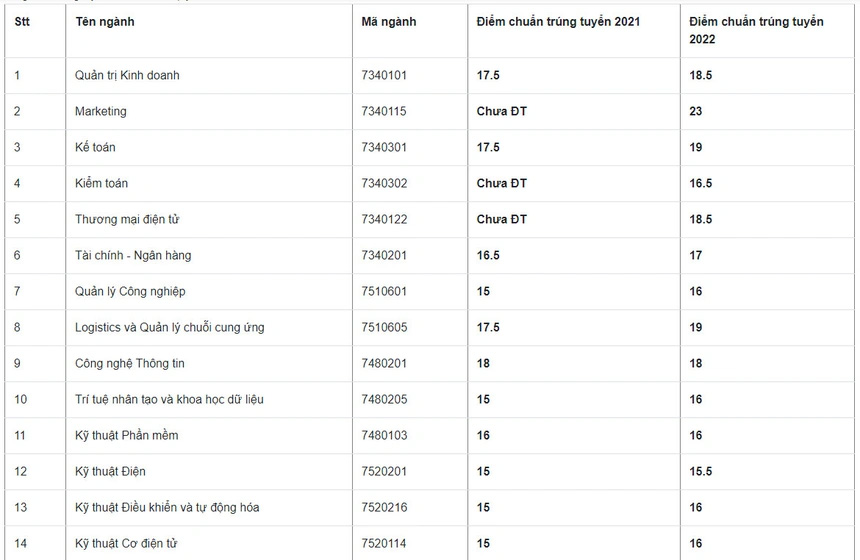Image resolution: width=860 pixels, height=560 pixels.
Task: Click the 'Công nghệ Thông tin' cell
Action: pyautogui.click(x=129, y=363)
